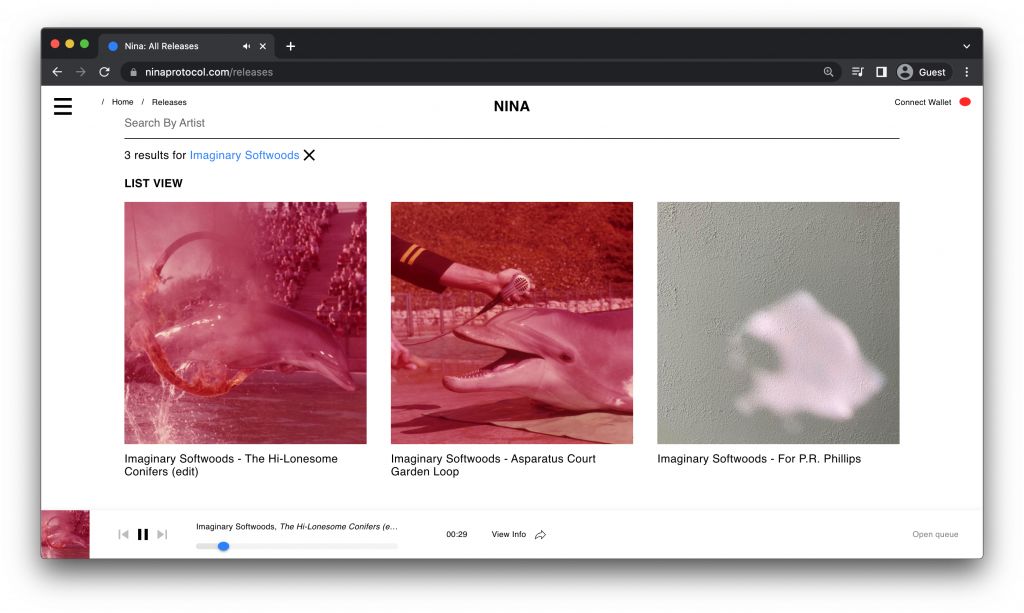Image resolution: width=1024 pixels, height=613 pixels.
Task: Open the browser three-dot menu
Action: click(967, 72)
